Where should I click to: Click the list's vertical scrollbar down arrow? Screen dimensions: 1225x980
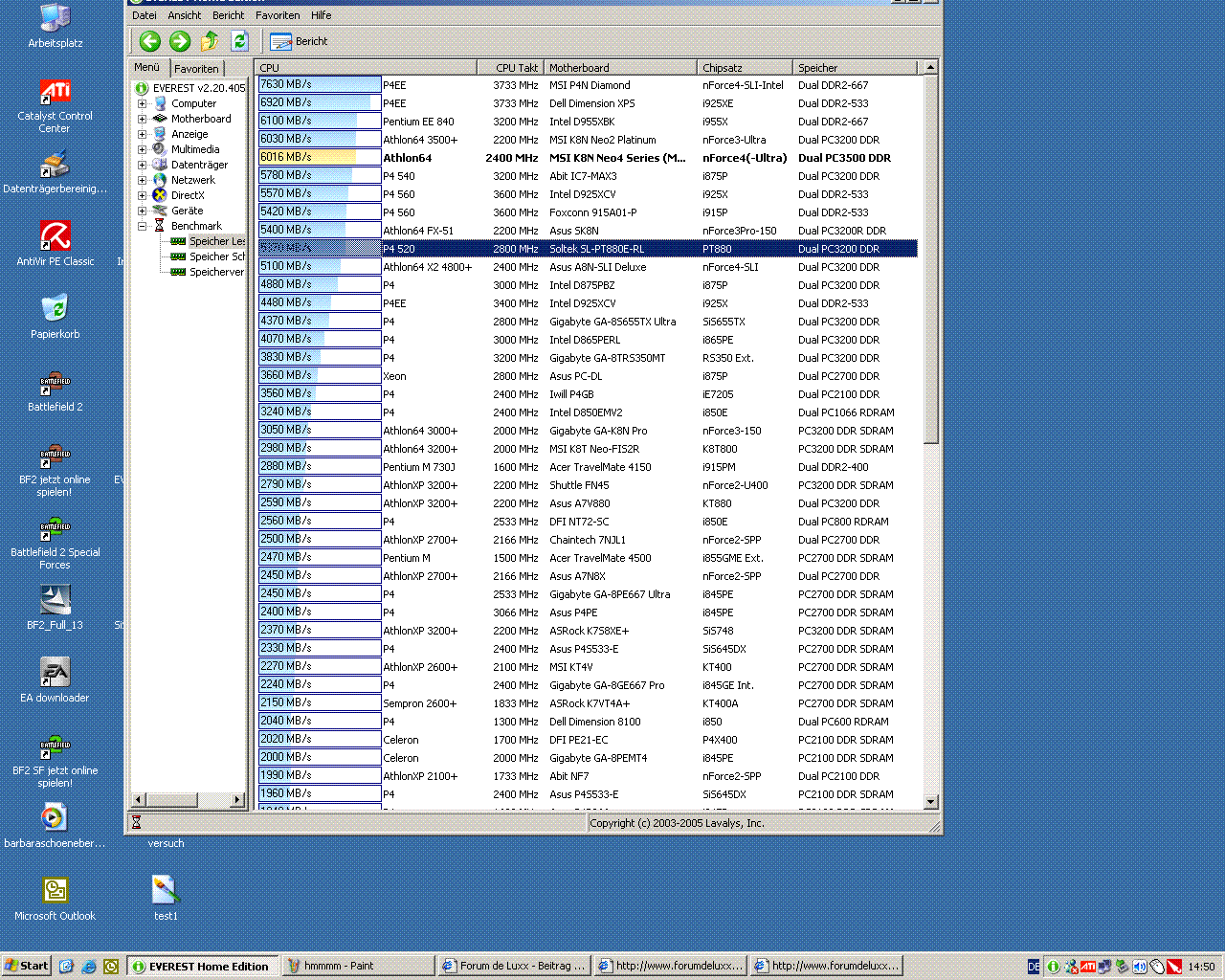(930, 801)
